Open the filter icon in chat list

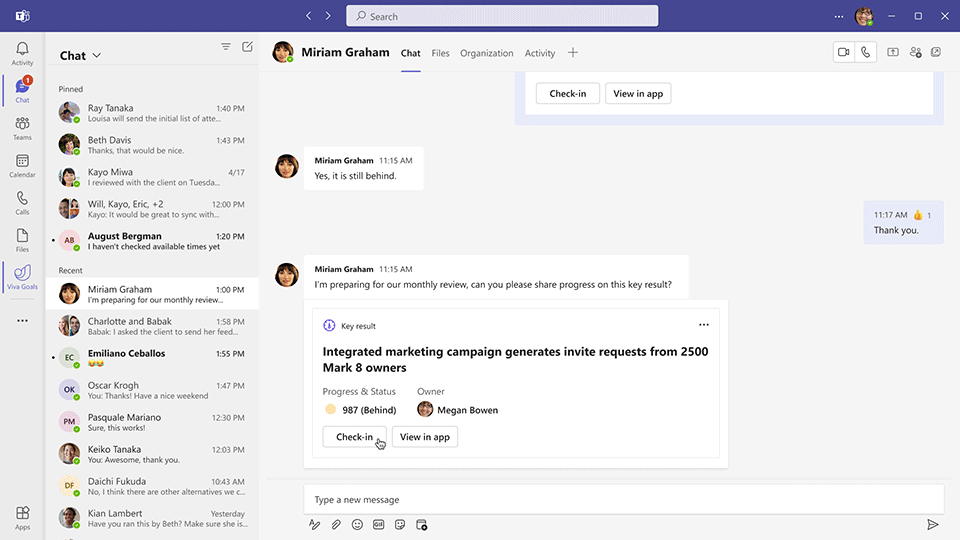click(x=226, y=47)
